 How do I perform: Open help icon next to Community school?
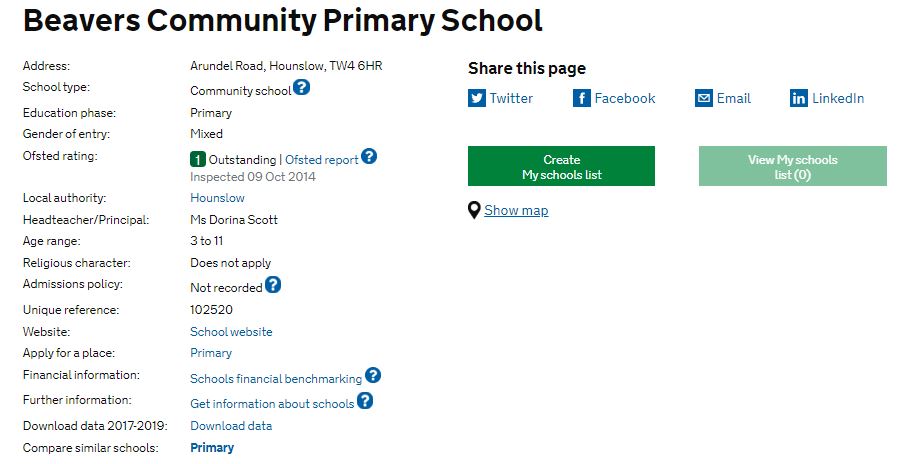pyautogui.click(x=301, y=87)
